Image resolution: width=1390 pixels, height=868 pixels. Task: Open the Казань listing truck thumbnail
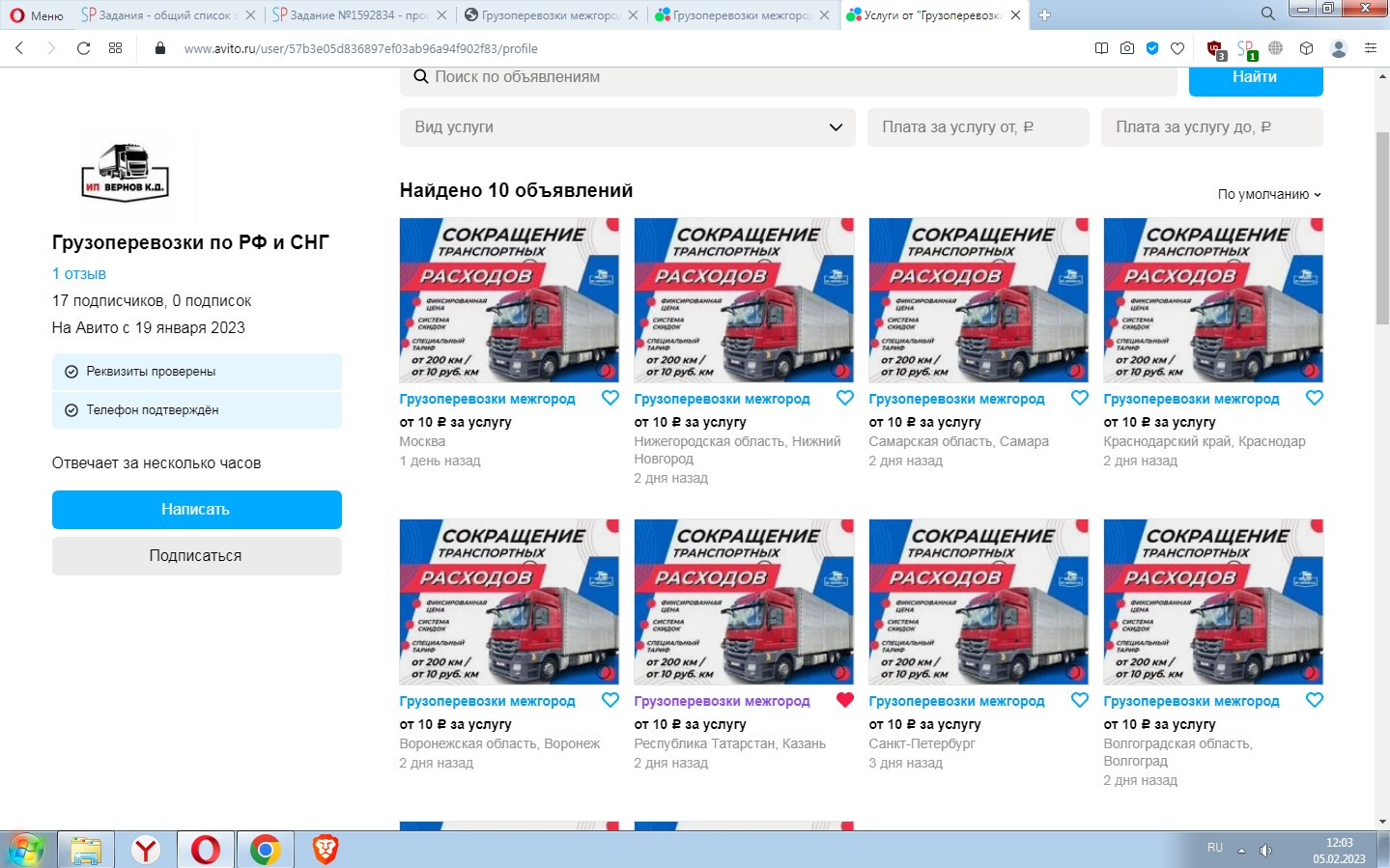[x=744, y=602]
